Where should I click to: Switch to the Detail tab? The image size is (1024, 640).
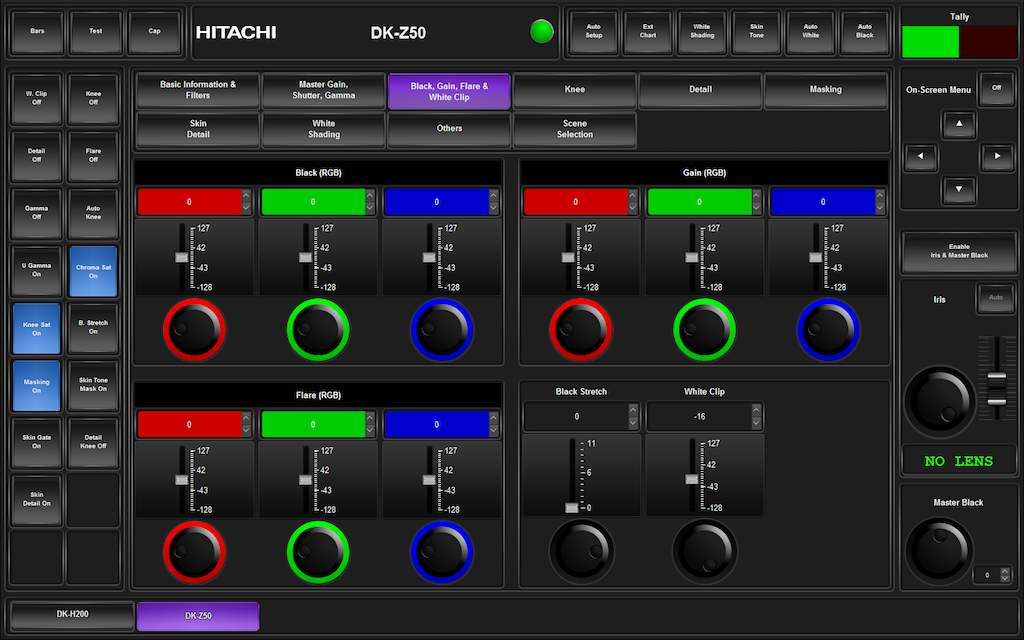point(700,89)
